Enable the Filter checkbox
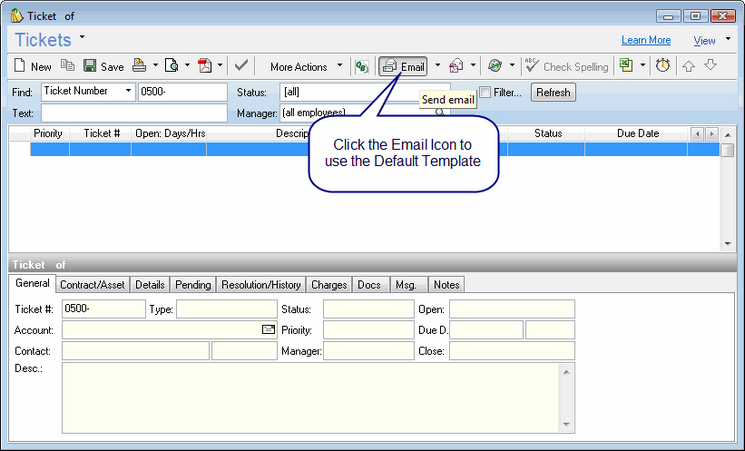 tap(485, 92)
